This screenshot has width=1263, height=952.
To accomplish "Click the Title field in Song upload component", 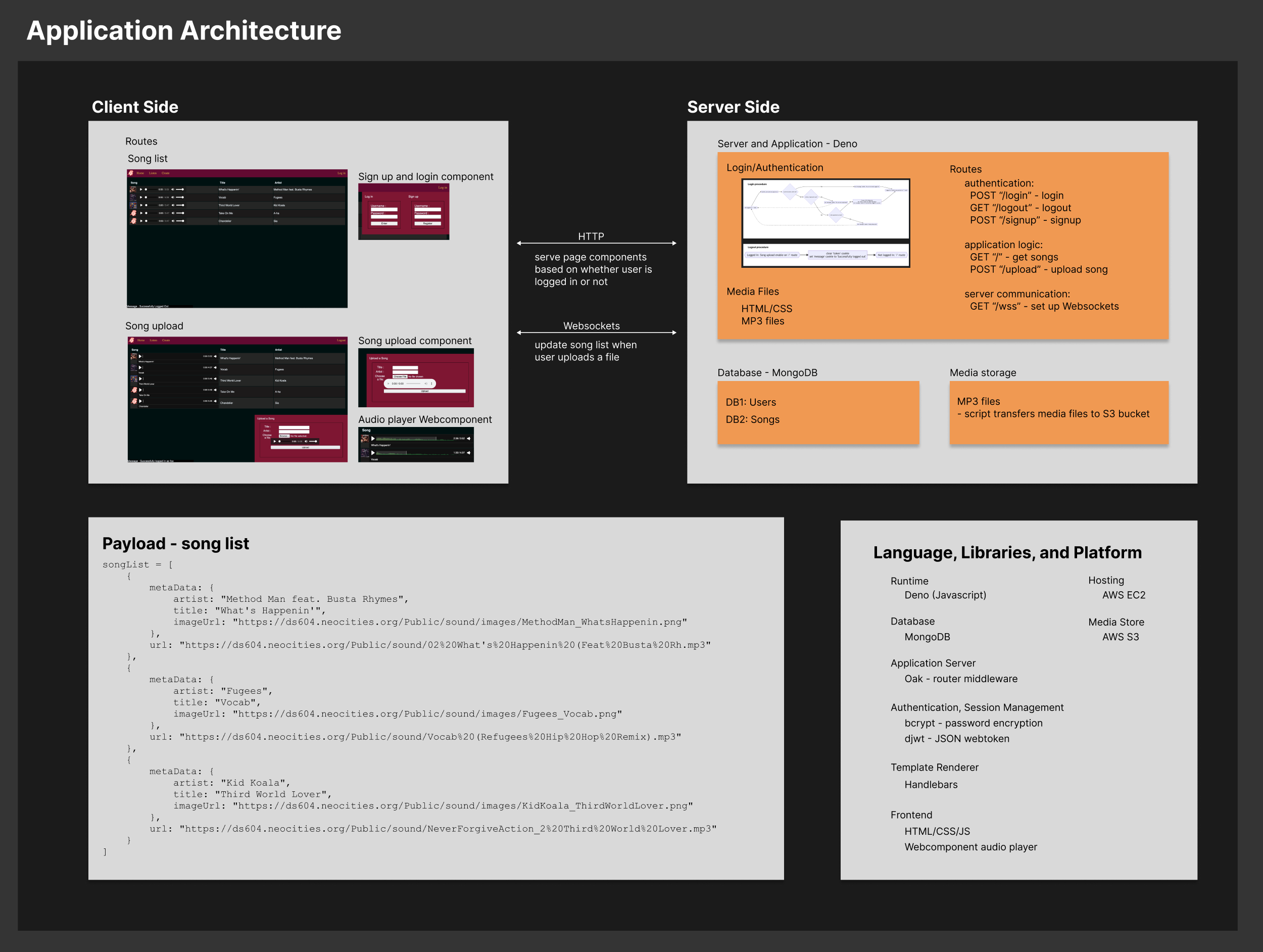I will click(405, 367).
